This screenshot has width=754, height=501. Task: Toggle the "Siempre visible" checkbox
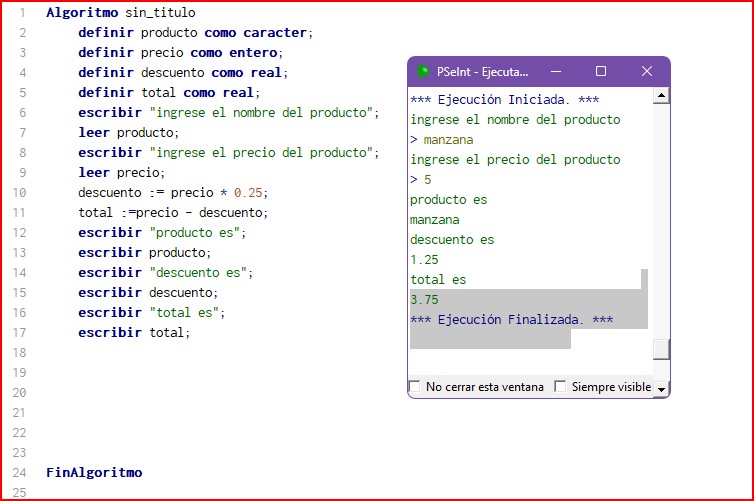pos(560,386)
